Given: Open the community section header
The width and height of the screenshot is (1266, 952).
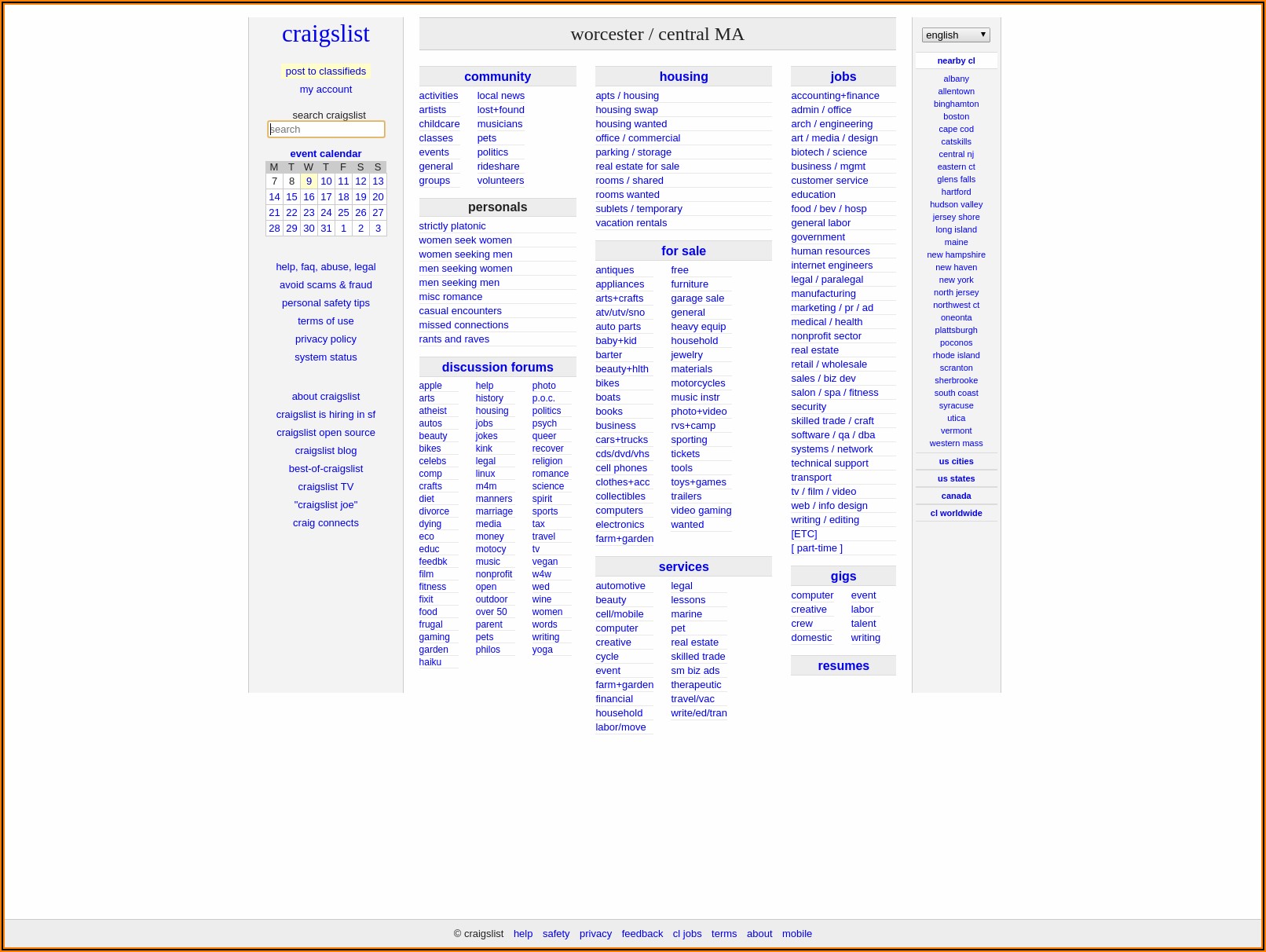Looking at the screenshot, I should 497,76.
